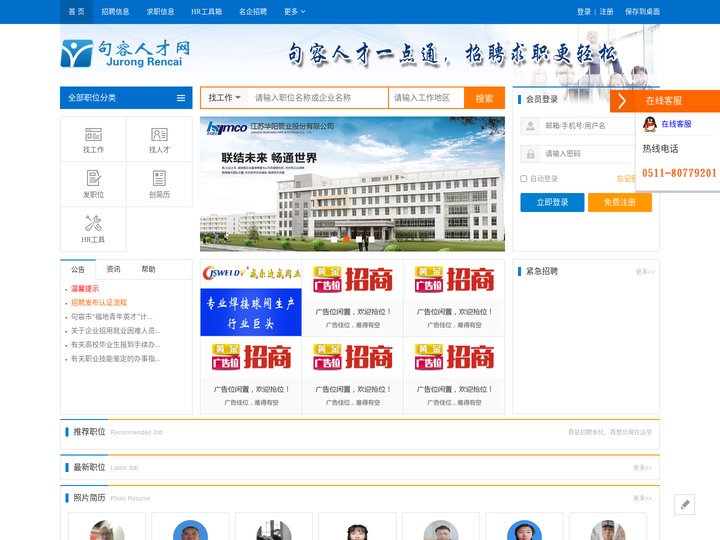Open the 发职位 post job icon
Viewport: 720px width, 540px height.
click(93, 178)
